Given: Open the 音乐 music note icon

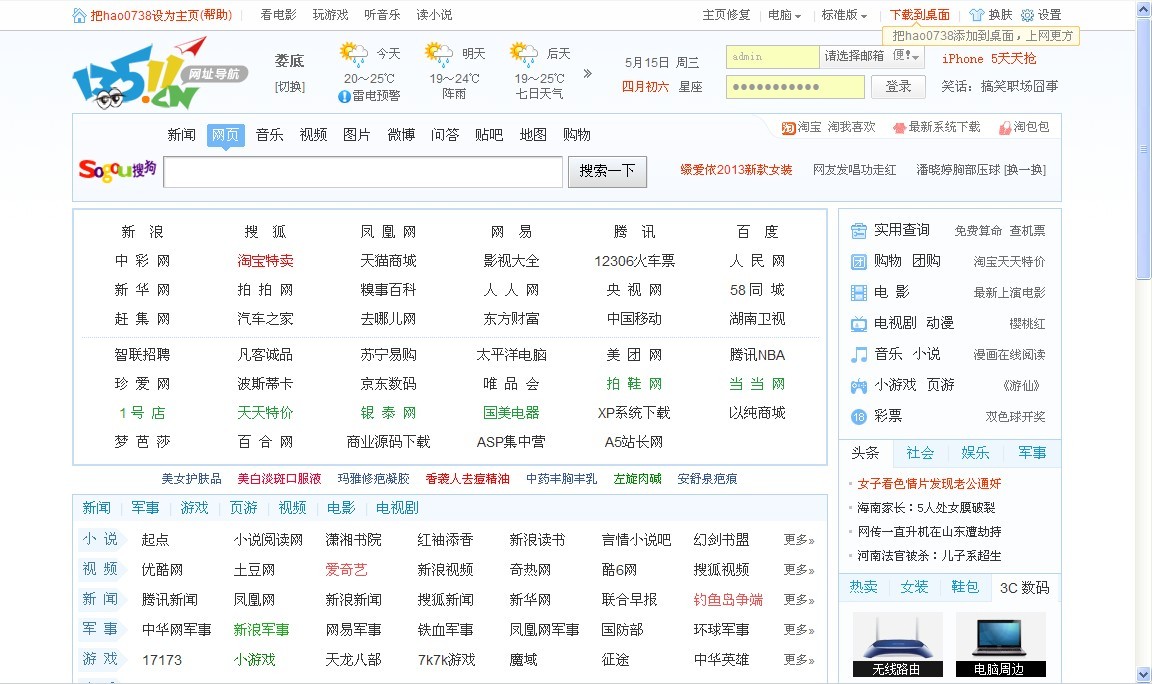Looking at the screenshot, I should (x=859, y=353).
